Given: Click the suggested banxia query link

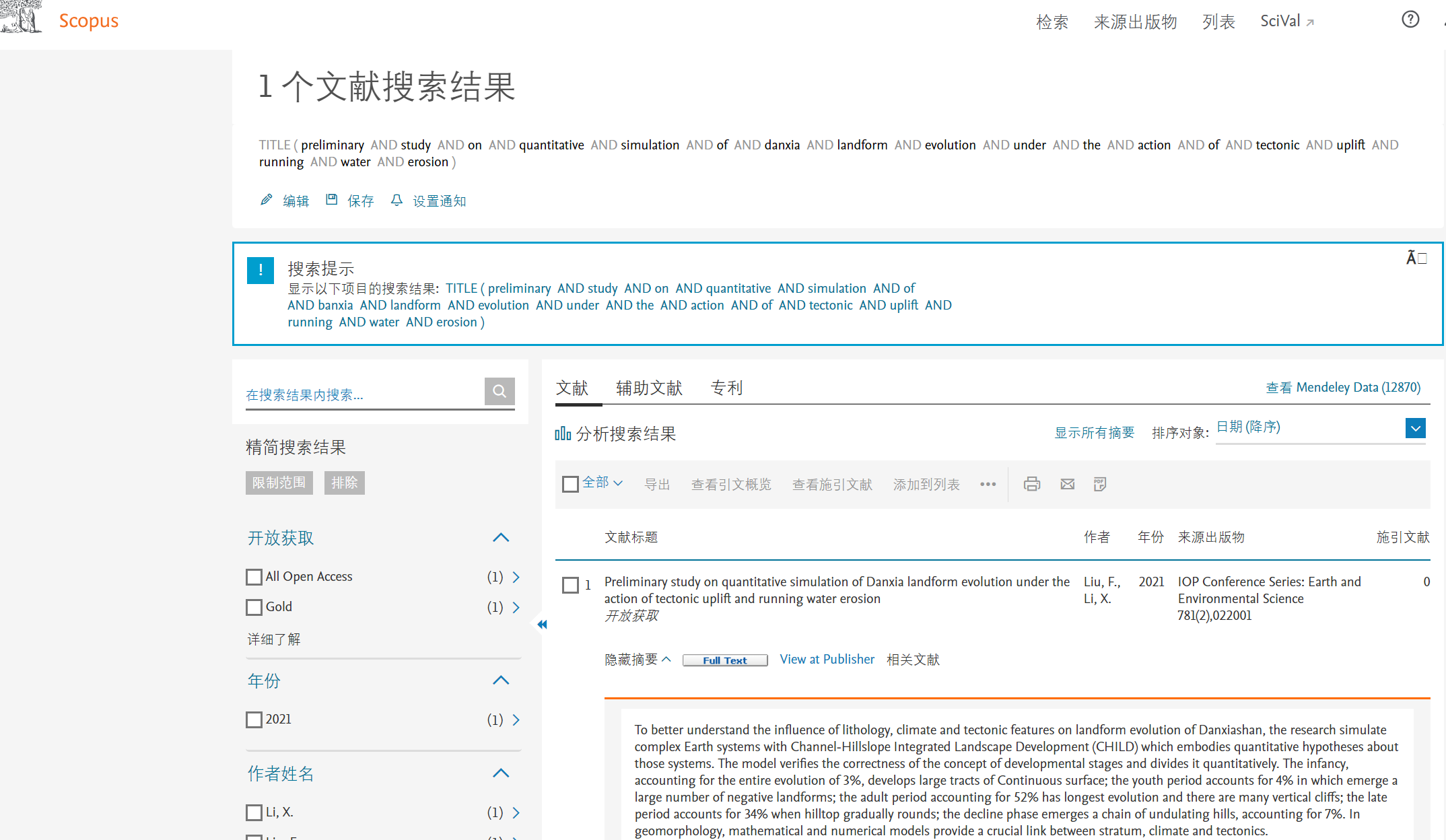Looking at the screenshot, I should 619,305.
